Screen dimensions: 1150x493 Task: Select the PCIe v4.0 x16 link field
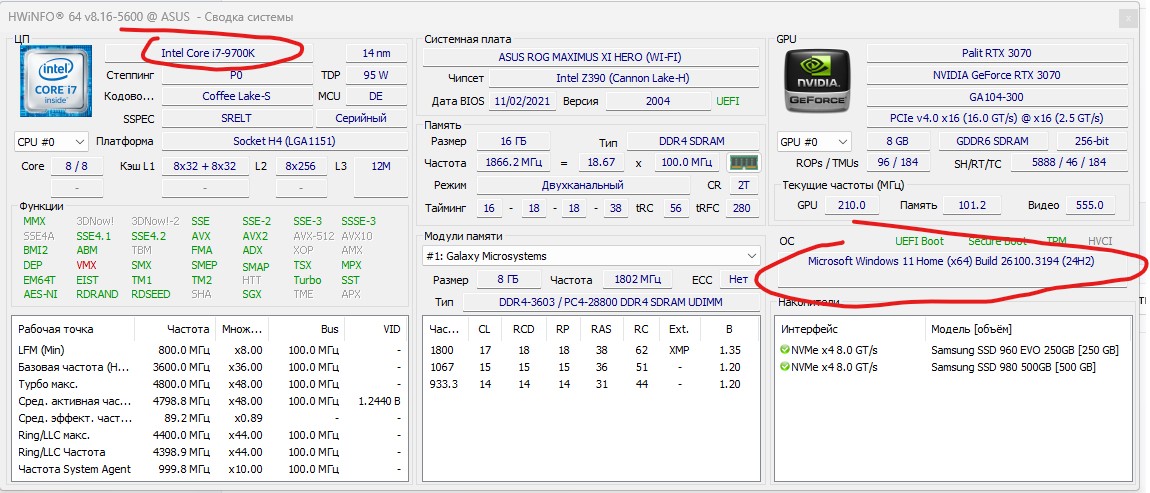tap(996, 118)
